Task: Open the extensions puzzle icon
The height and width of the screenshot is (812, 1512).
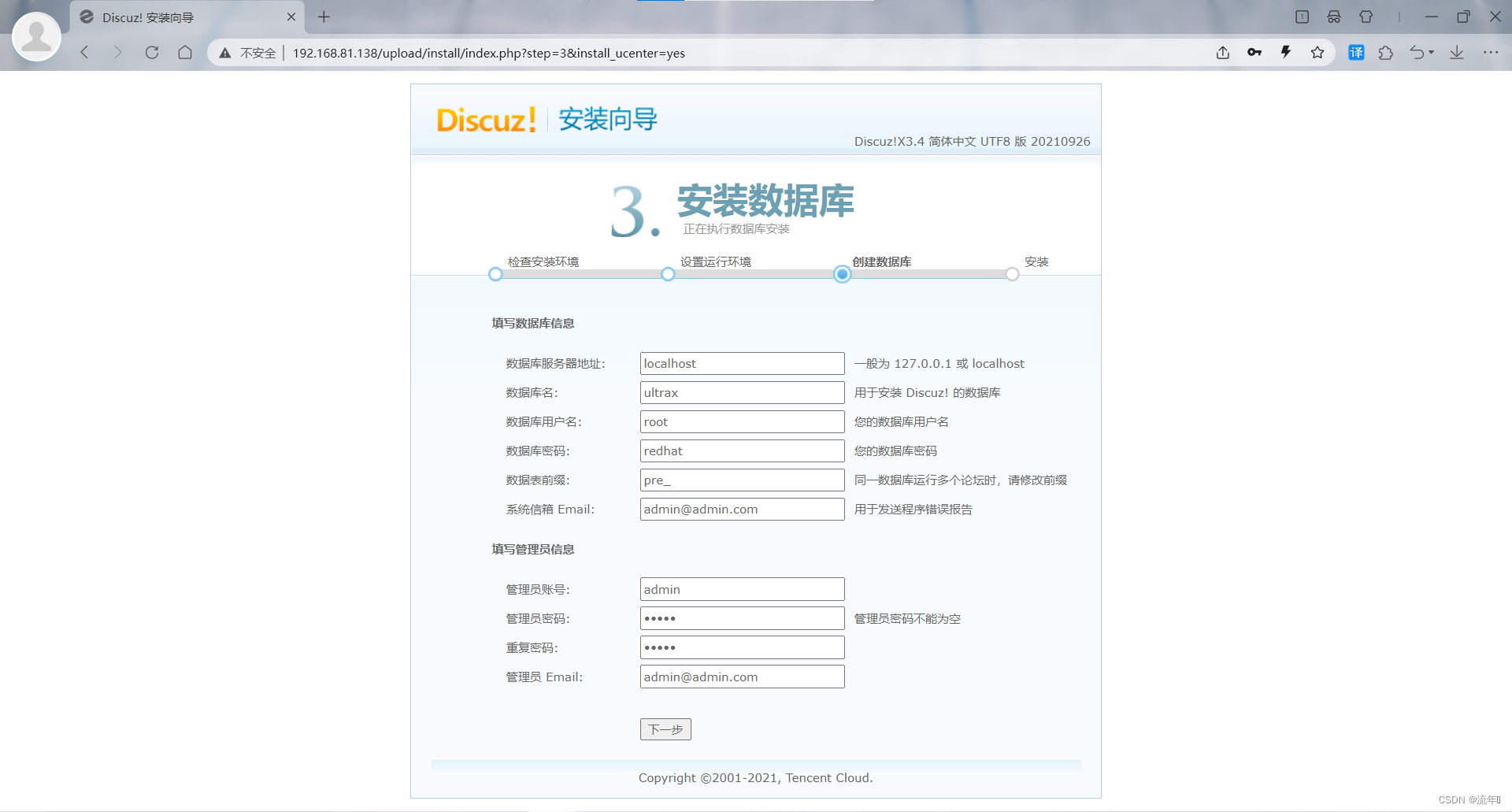Action: pos(1386,53)
